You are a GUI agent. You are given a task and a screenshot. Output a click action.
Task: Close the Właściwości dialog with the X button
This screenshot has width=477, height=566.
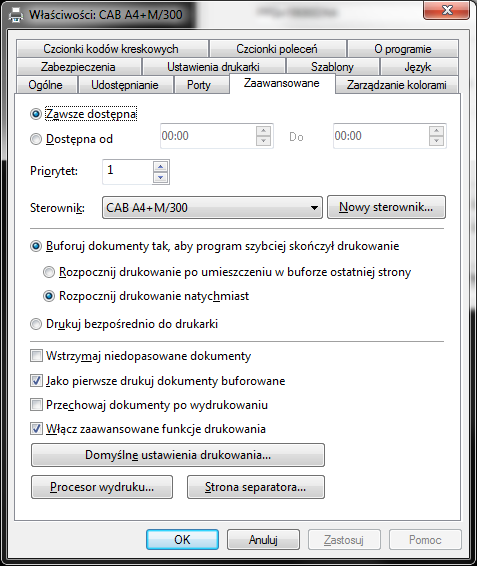tap(446, 10)
